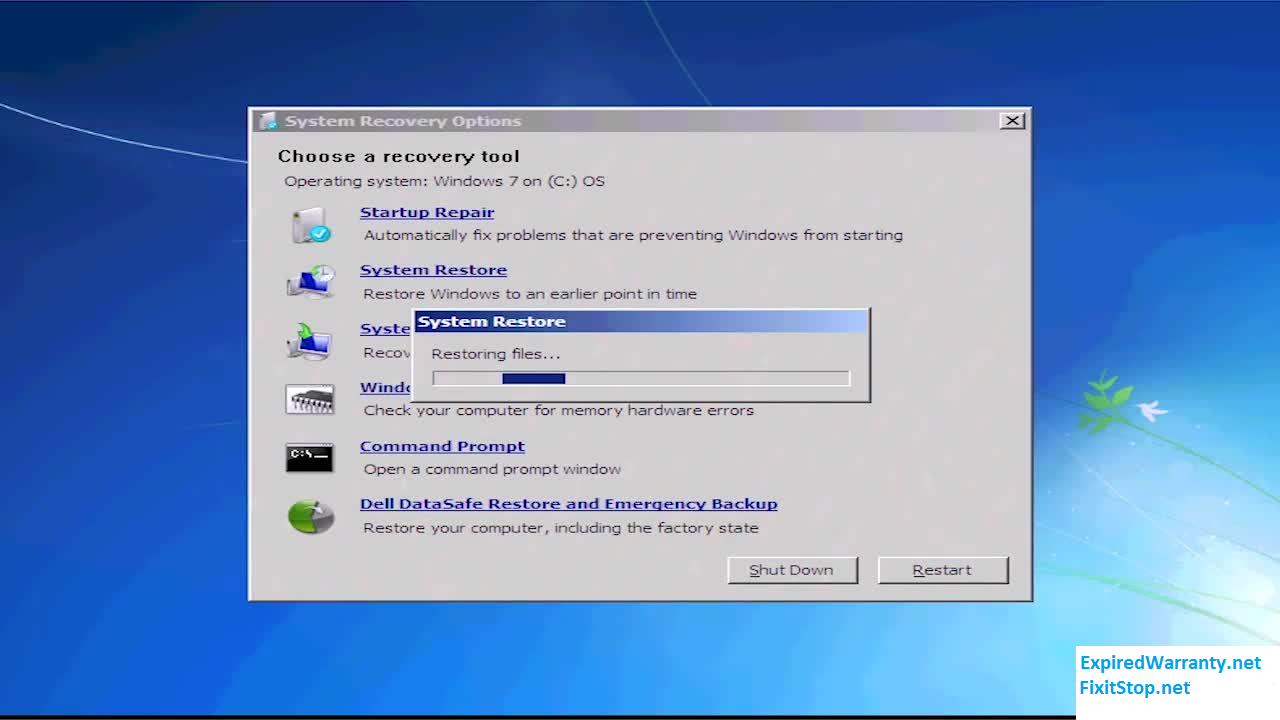This screenshot has height=720, width=1280.
Task: Click the Restoring files progress bar
Action: [640, 378]
